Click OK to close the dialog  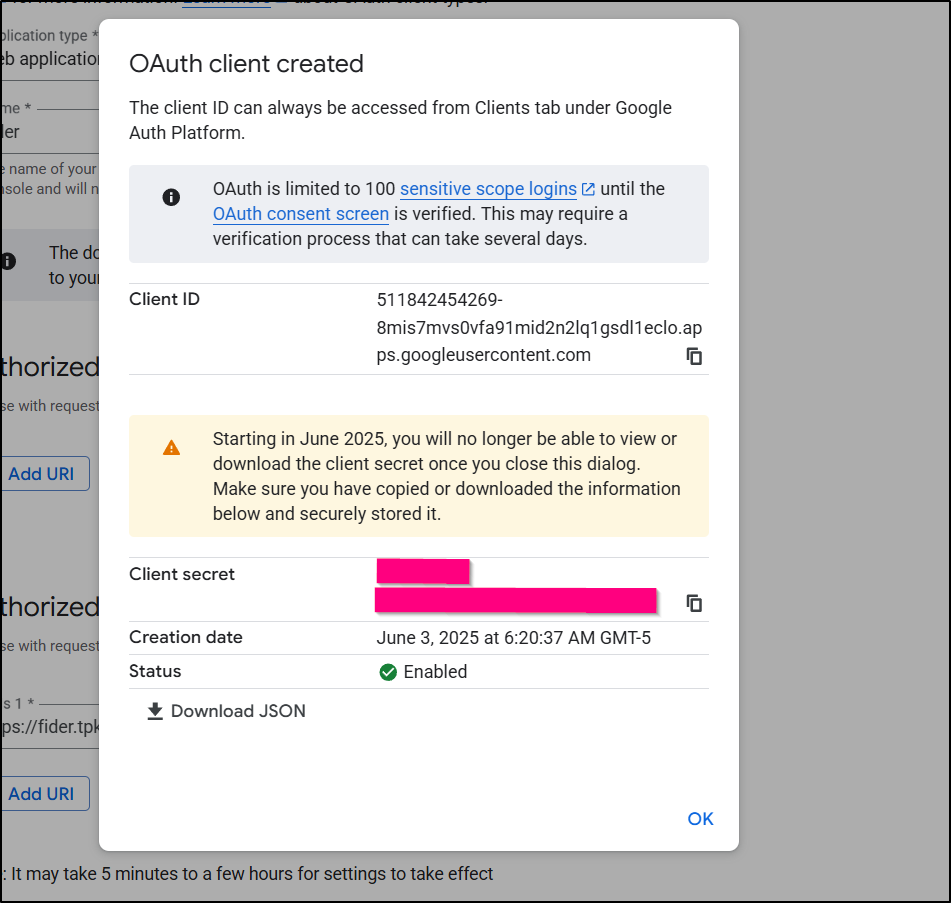tap(701, 819)
